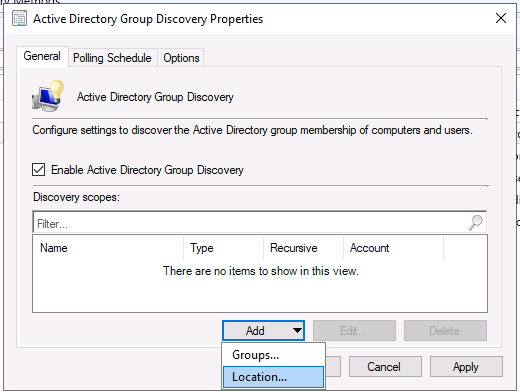Close the Properties dialog with the X
The image size is (520, 392).
501,18
